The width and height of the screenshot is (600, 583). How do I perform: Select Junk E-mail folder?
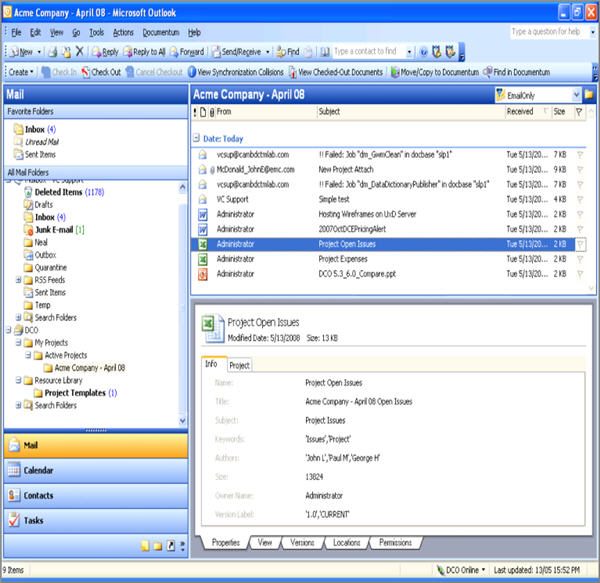(54, 230)
